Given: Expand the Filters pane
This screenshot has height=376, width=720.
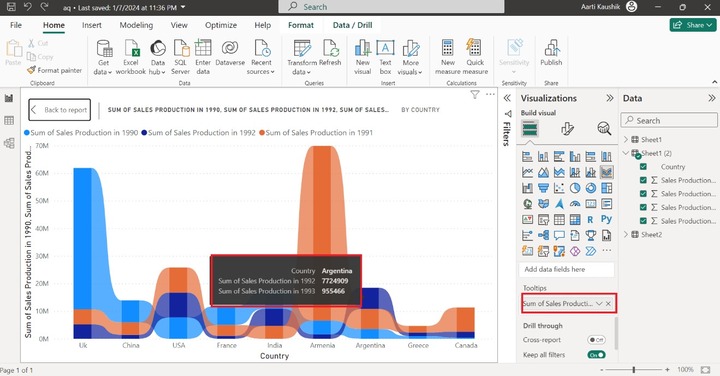Looking at the screenshot, I should point(507,98).
